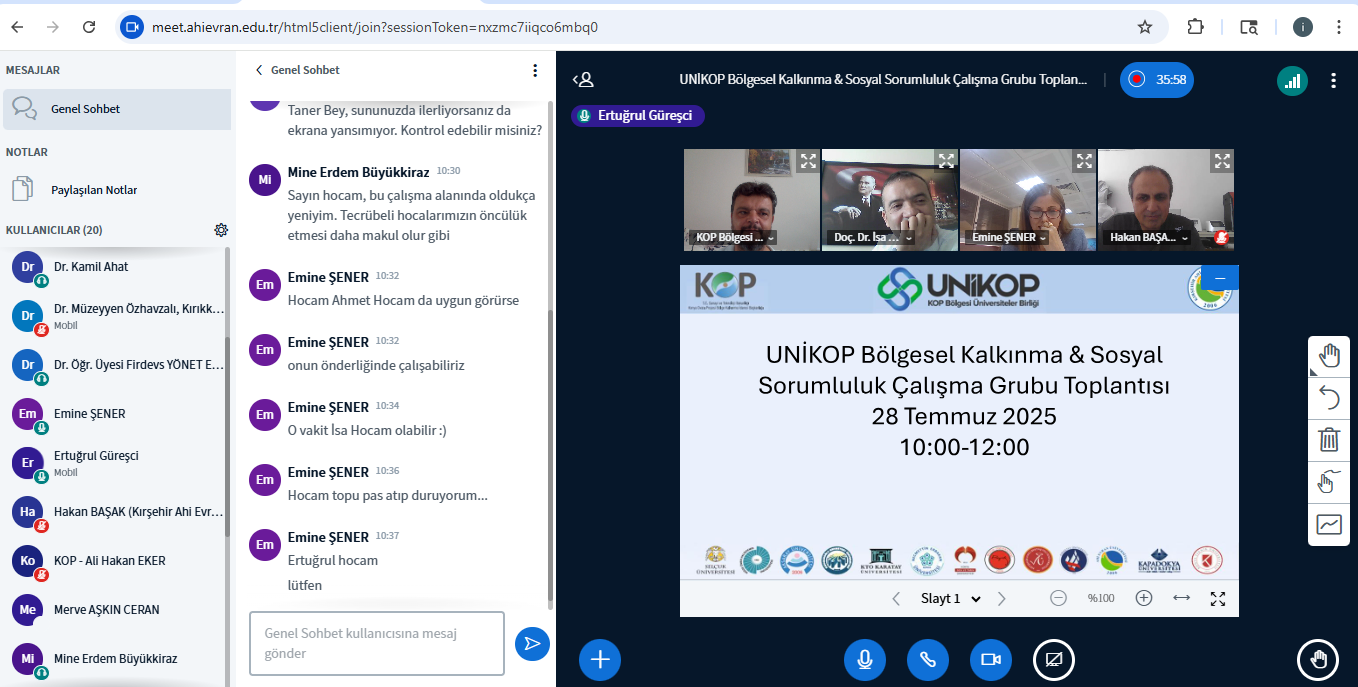This screenshot has width=1358, height=687.
Task: Mute the microphone button
Action: (x=864, y=660)
